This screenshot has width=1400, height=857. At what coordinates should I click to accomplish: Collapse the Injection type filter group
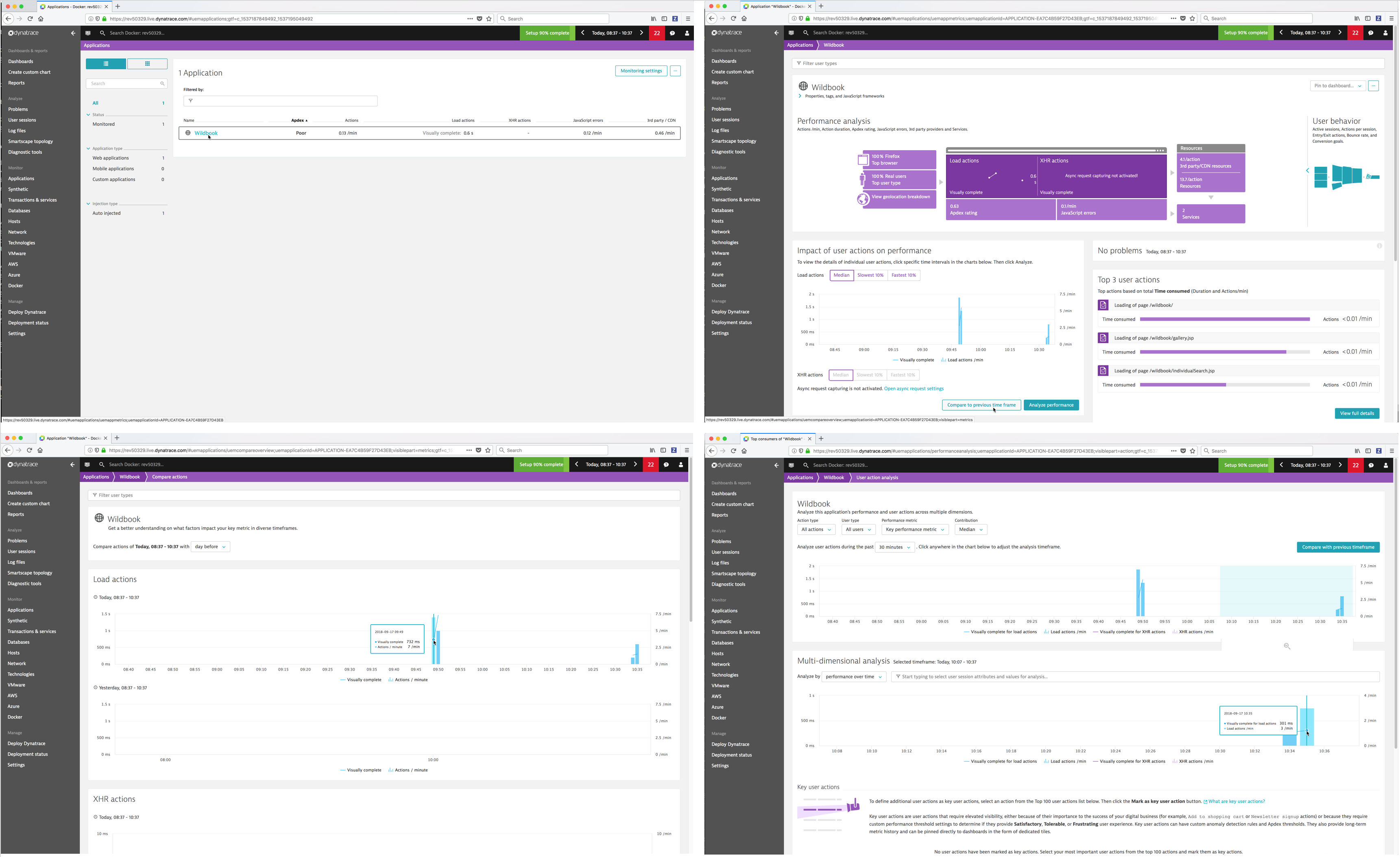click(88, 203)
